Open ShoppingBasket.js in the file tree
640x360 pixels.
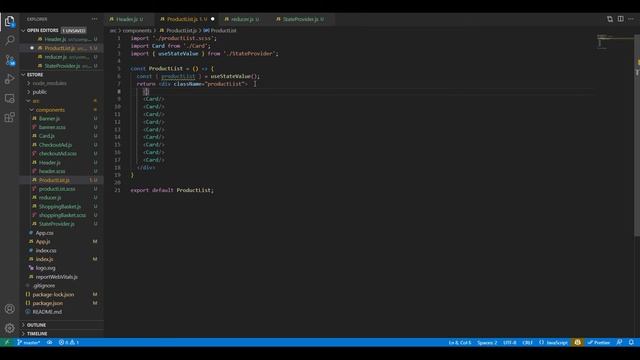coord(60,207)
